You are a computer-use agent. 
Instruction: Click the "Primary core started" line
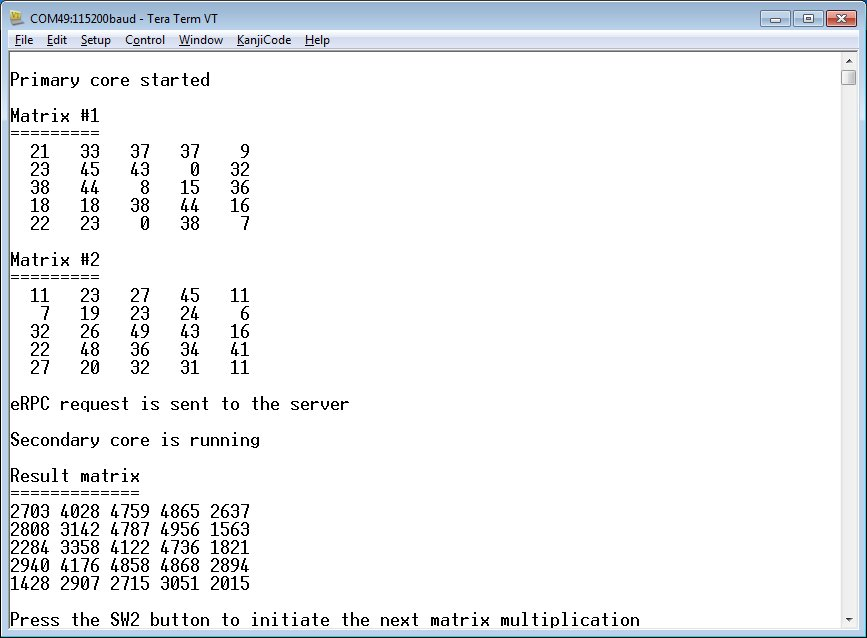pos(110,80)
